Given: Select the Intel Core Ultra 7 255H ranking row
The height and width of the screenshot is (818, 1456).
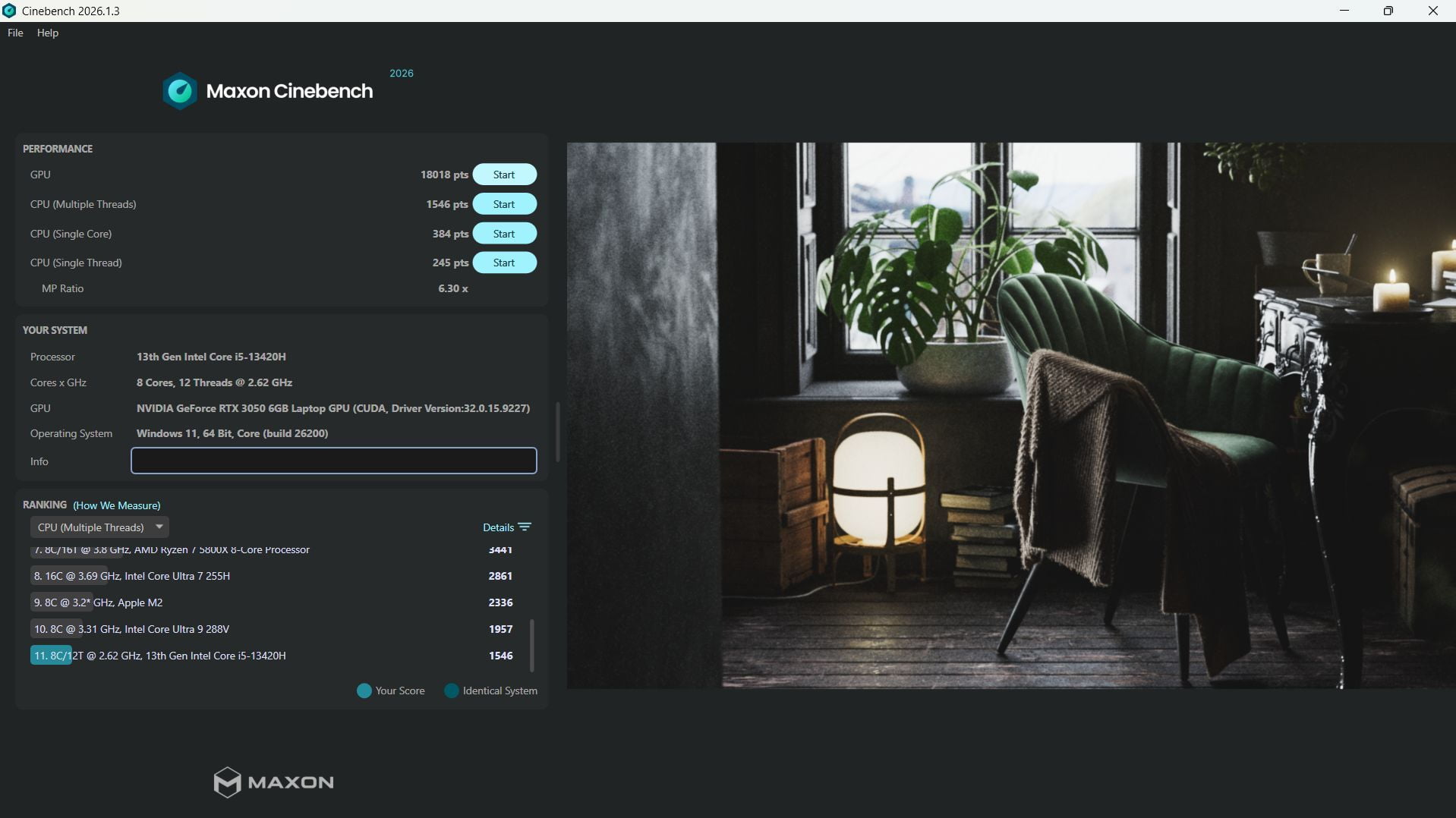Looking at the screenshot, I should [x=273, y=576].
